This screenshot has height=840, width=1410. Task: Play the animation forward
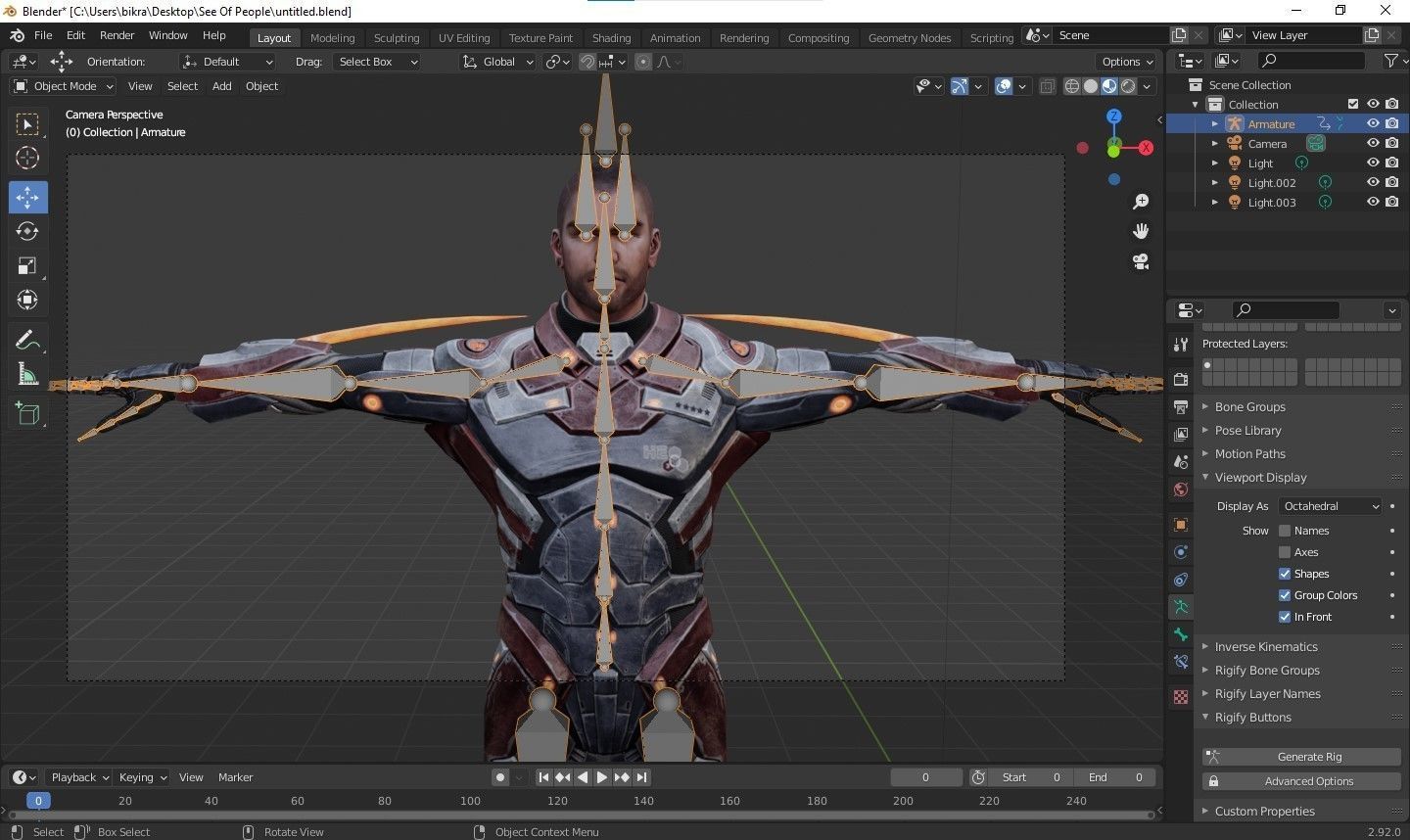coord(602,777)
